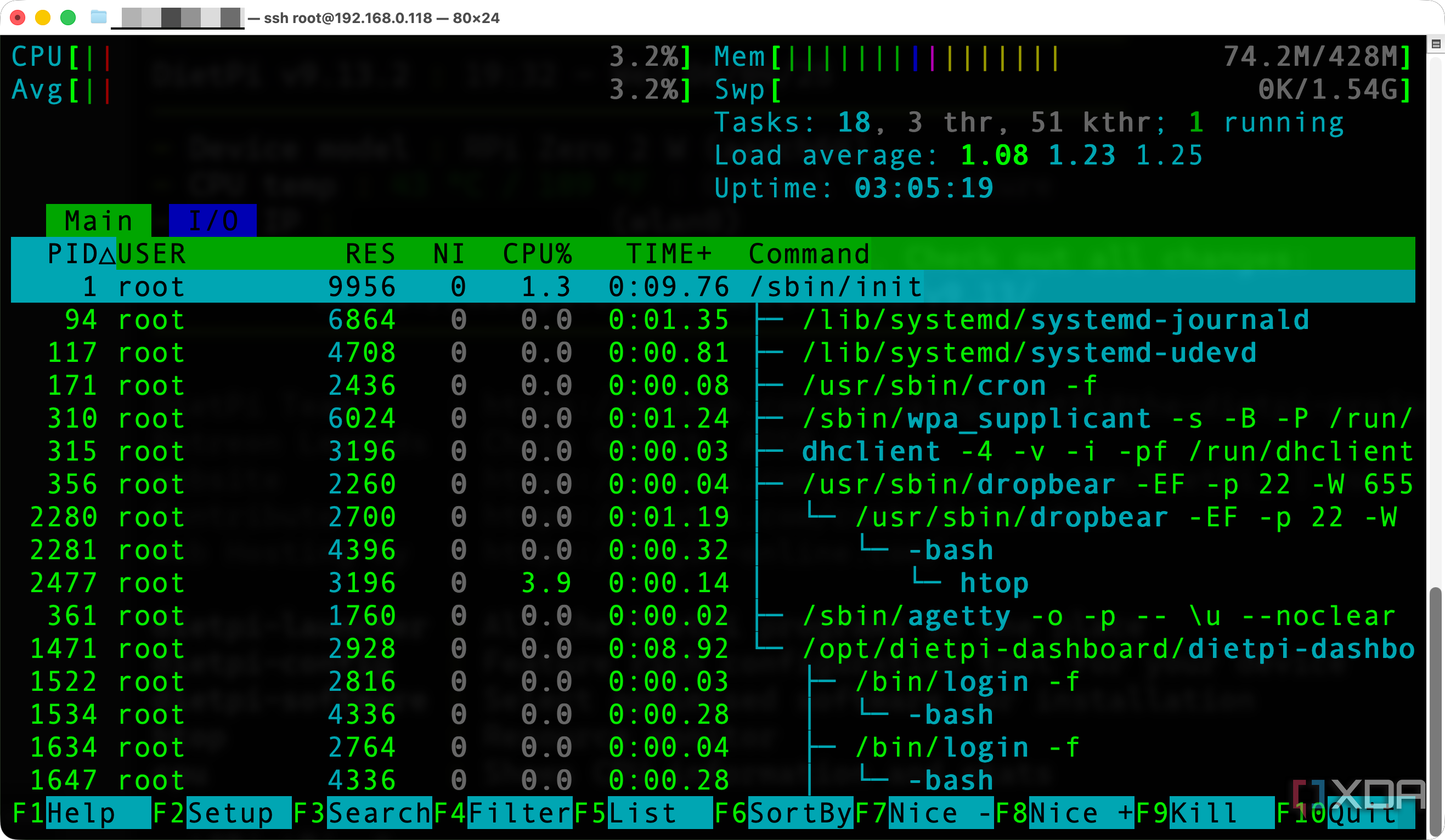The image size is (1445, 840).
Task: Click the terminal vertical scrollbar thumb
Action: 1436,711
